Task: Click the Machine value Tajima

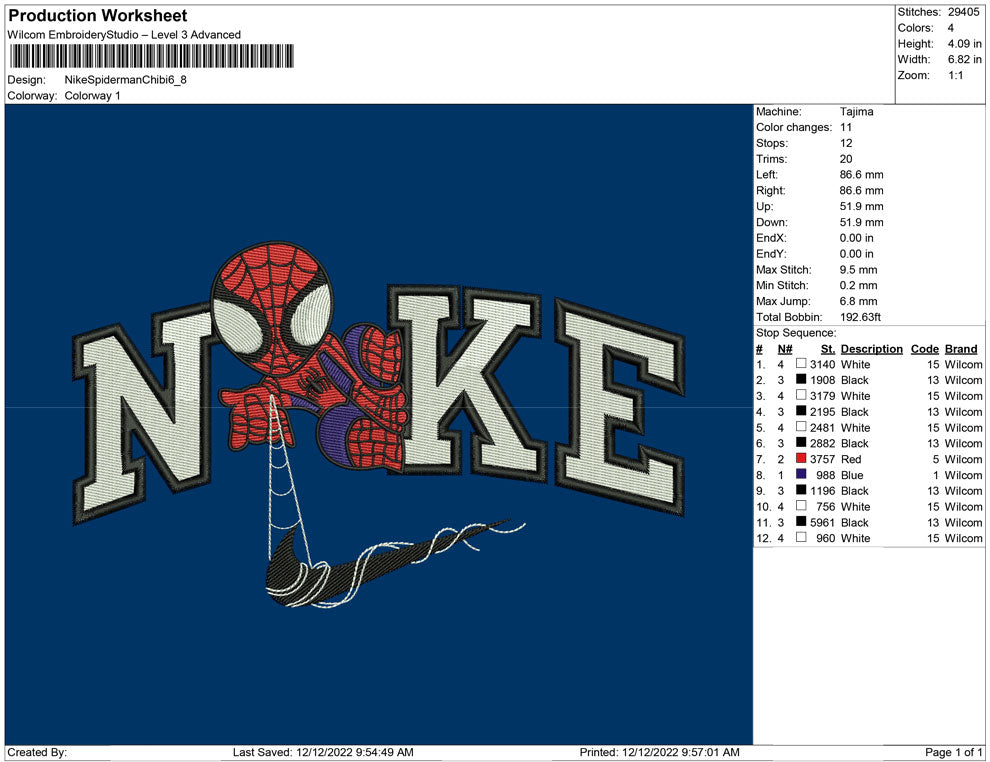Action: pyautogui.click(x=856, y=112)
